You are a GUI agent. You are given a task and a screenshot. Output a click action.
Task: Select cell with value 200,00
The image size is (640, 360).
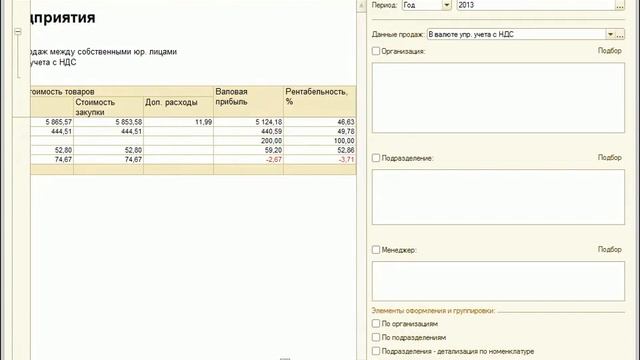248,141
